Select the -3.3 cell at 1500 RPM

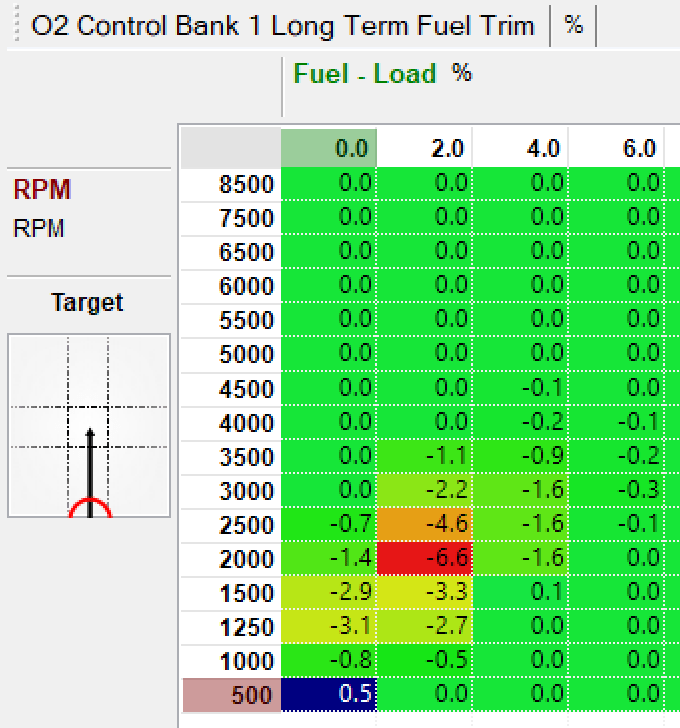coord(424,593)
